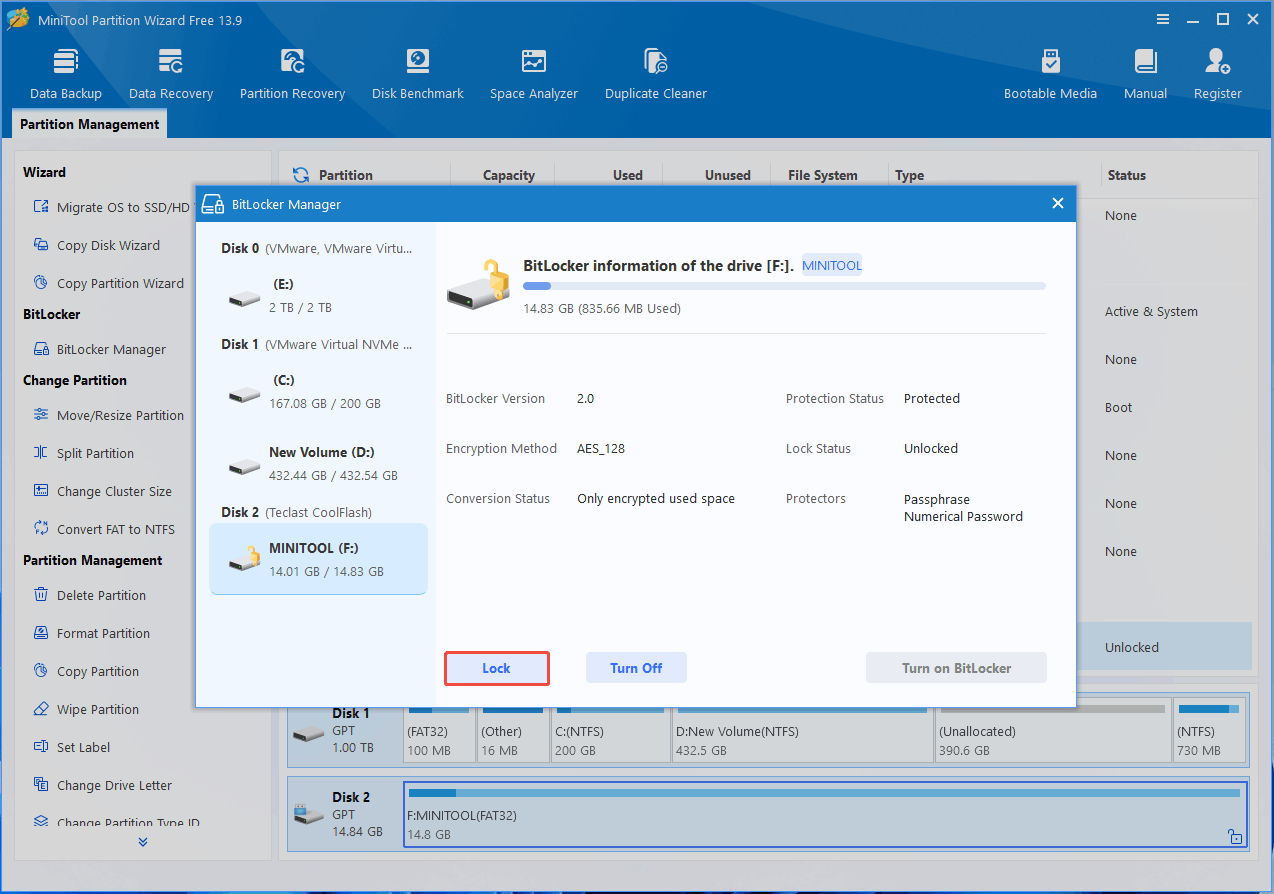This screenshot has width=1274, height=894.
Task: Choose Delete Partition
Action: point(89,595)
